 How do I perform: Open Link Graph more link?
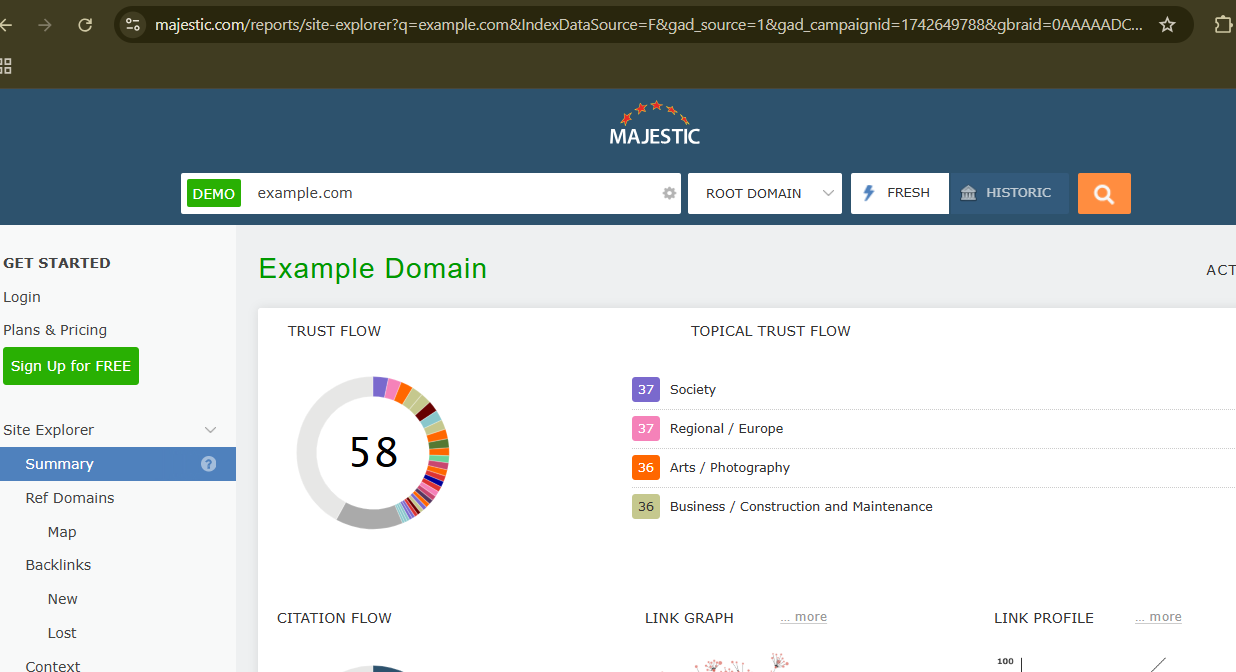tap(804, 617)
